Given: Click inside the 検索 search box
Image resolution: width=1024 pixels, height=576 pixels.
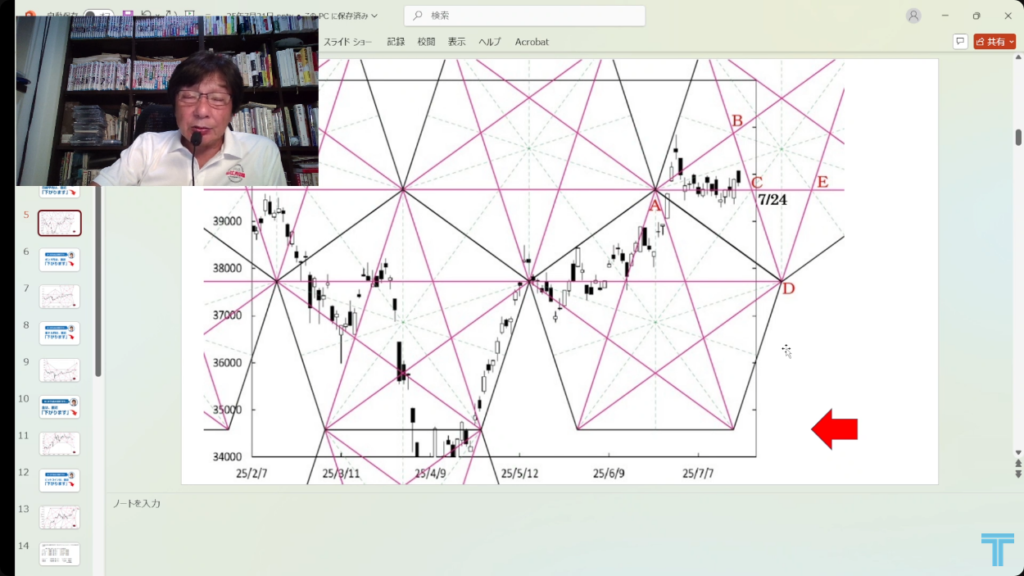Looking at the screenshot, I should (x=524, y=16).
